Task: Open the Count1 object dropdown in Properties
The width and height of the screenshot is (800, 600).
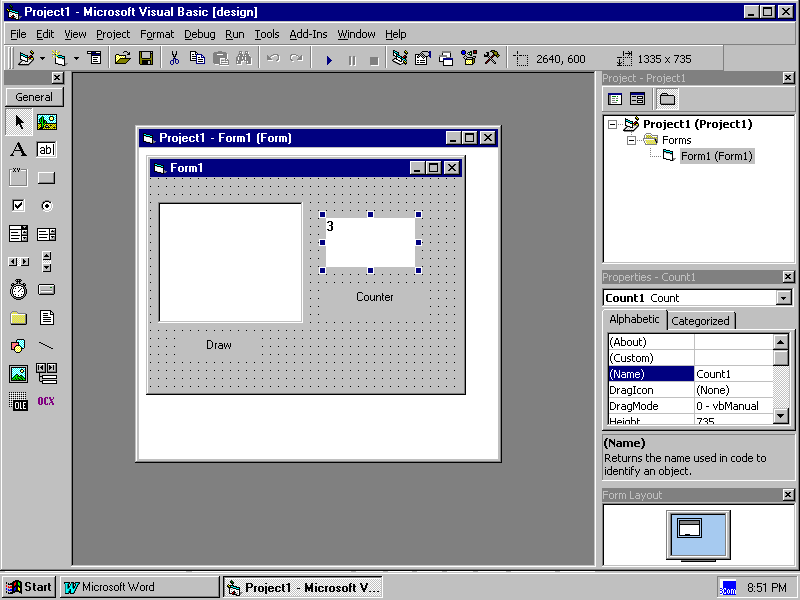Action: [x=784, y=298]
